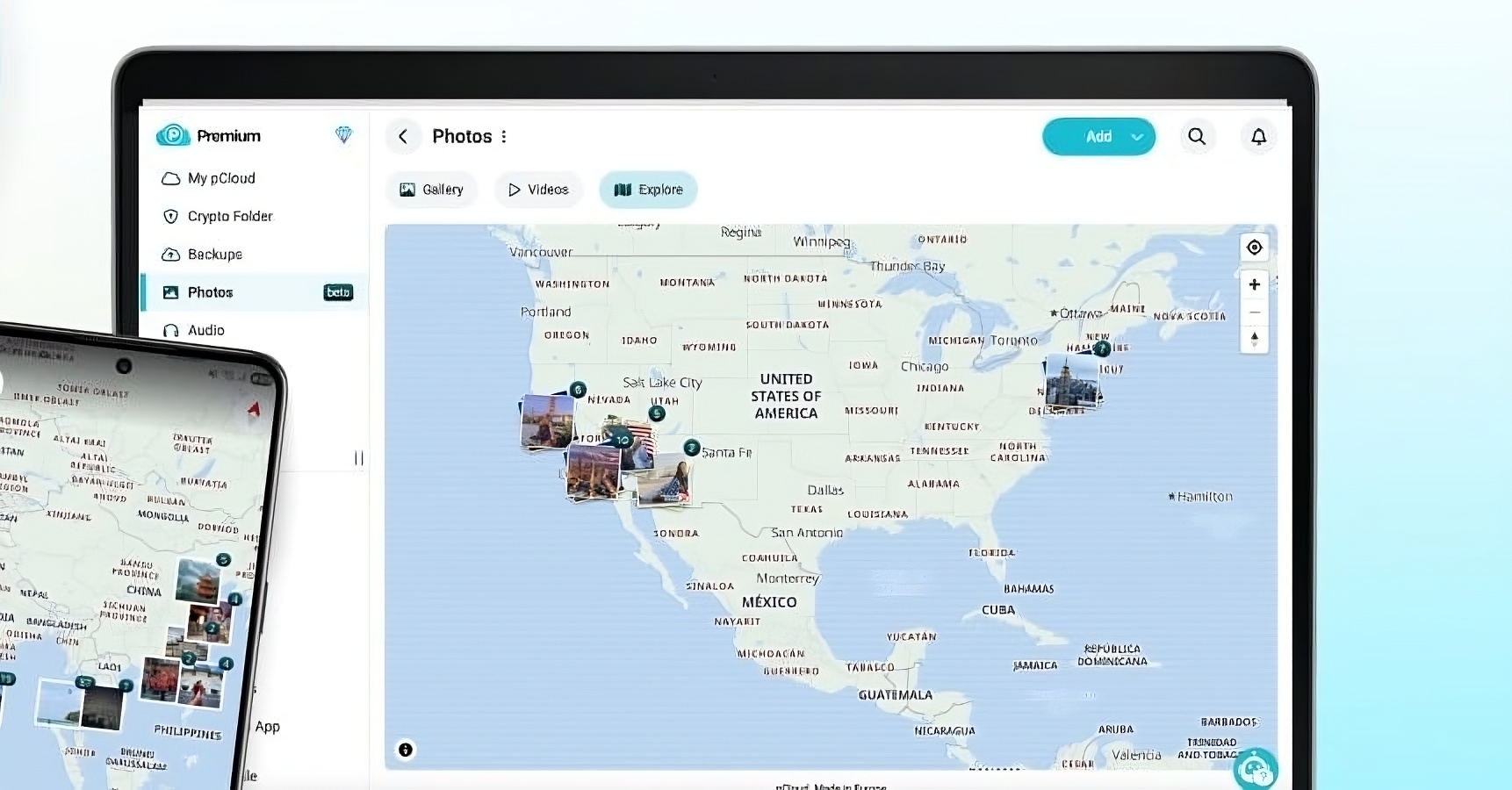This screenshot has width=1512, height=790.
Task: Click the map info icon
Action: [405, 750]
